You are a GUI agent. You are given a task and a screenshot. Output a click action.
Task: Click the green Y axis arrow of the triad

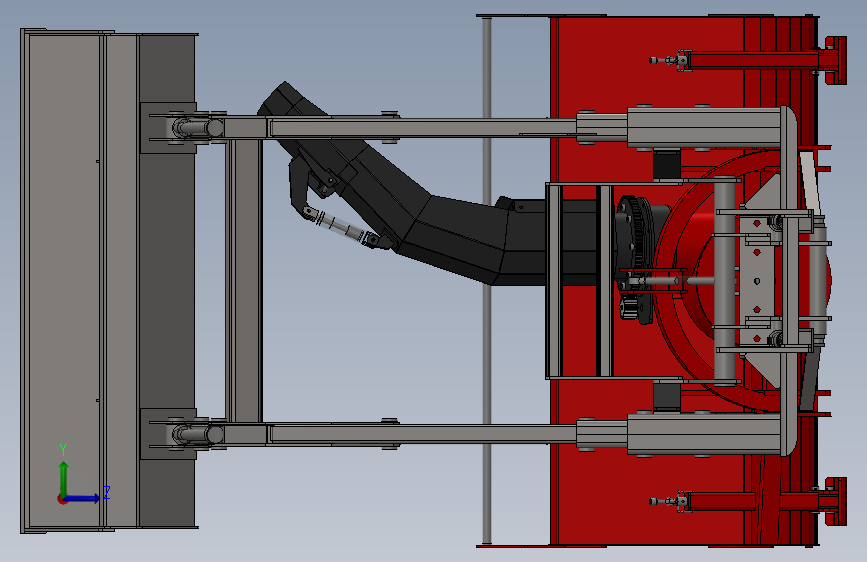pyautogui.click(x=64, y=478)
